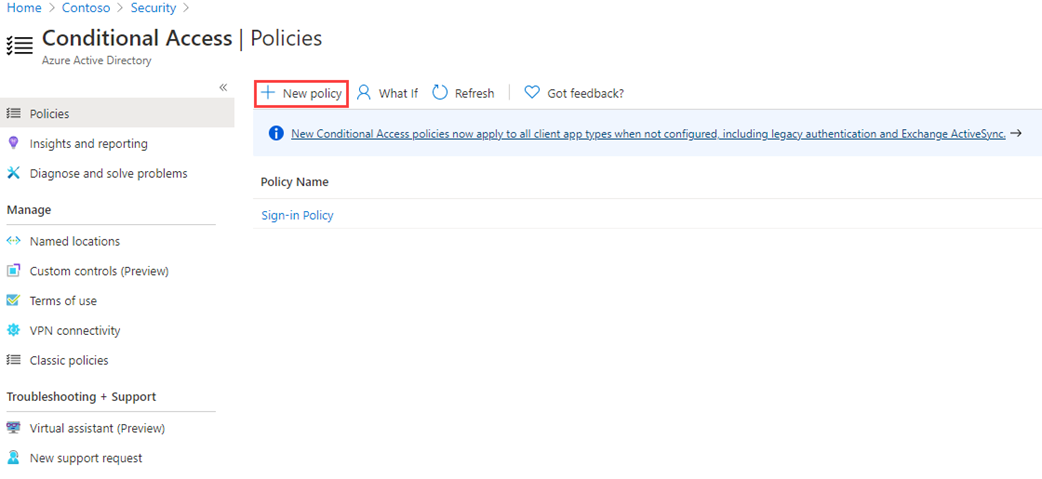Click the Refresh button label
This screenshot has height=479, width=1042.
[474, 94]
